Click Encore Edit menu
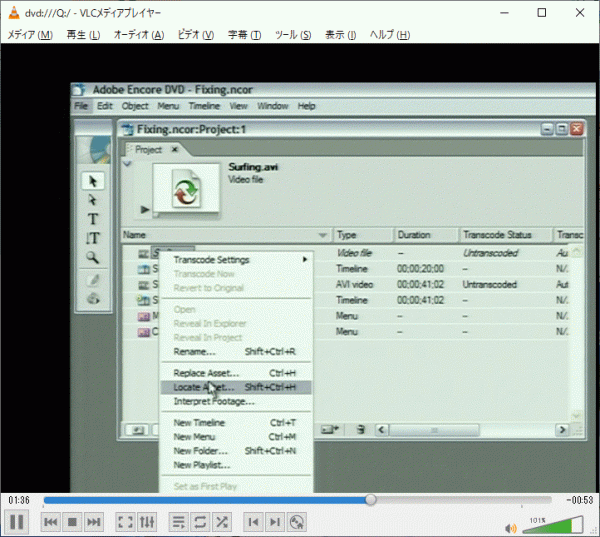 tap(104, 106)
